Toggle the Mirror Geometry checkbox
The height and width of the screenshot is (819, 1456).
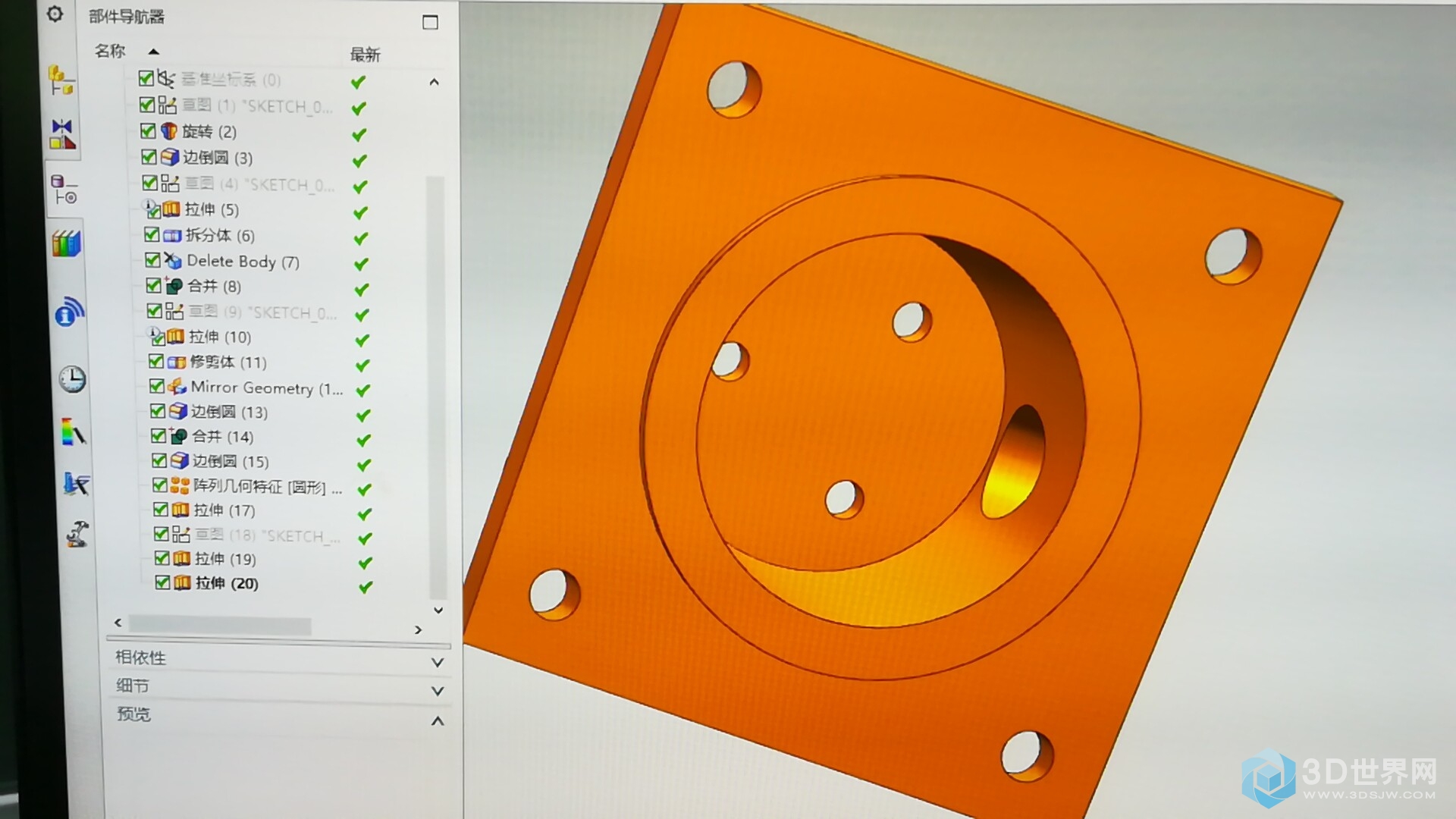coord(157,386)
